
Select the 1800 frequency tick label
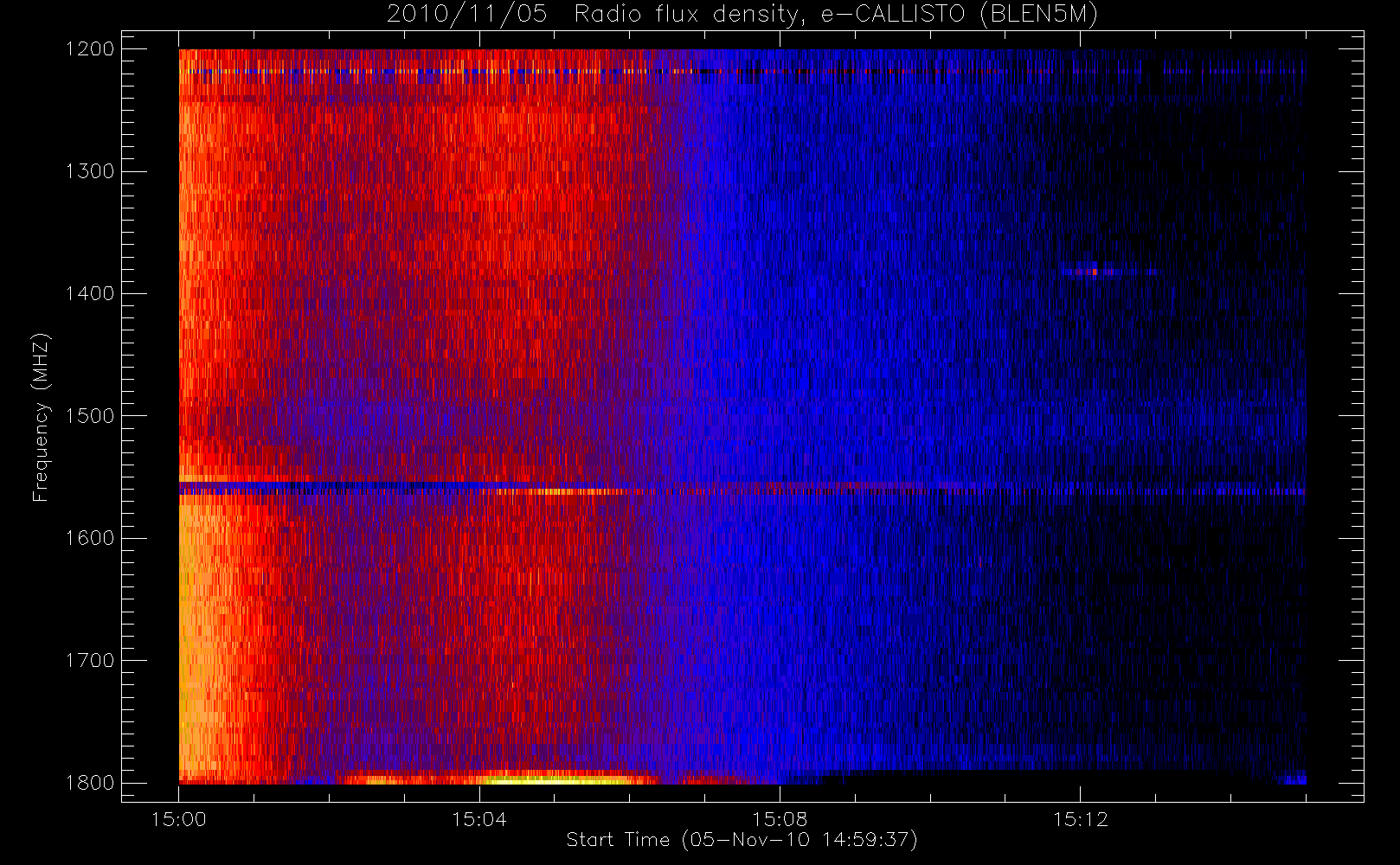point(90,782)
